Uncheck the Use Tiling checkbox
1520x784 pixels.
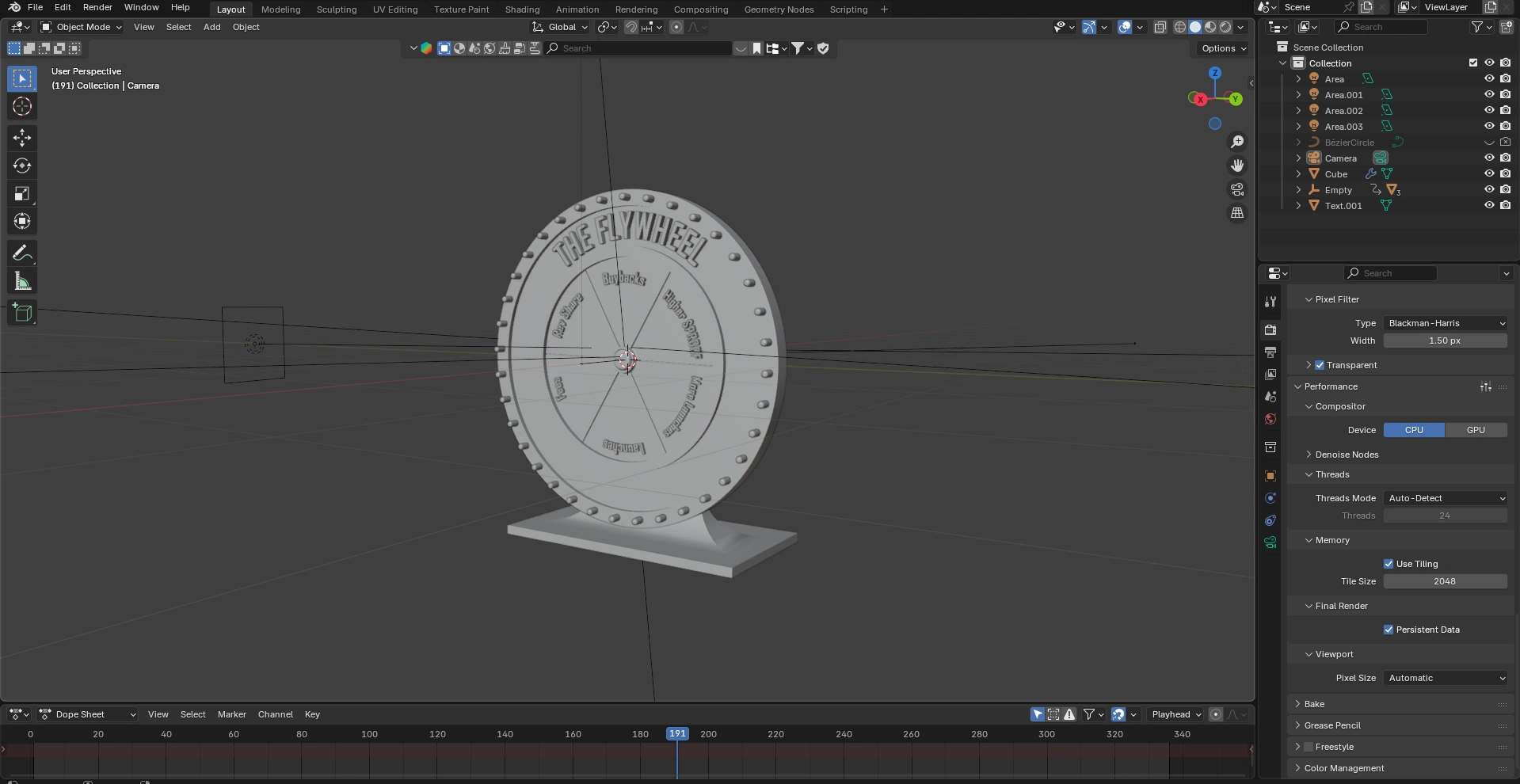click(1388, 564)
